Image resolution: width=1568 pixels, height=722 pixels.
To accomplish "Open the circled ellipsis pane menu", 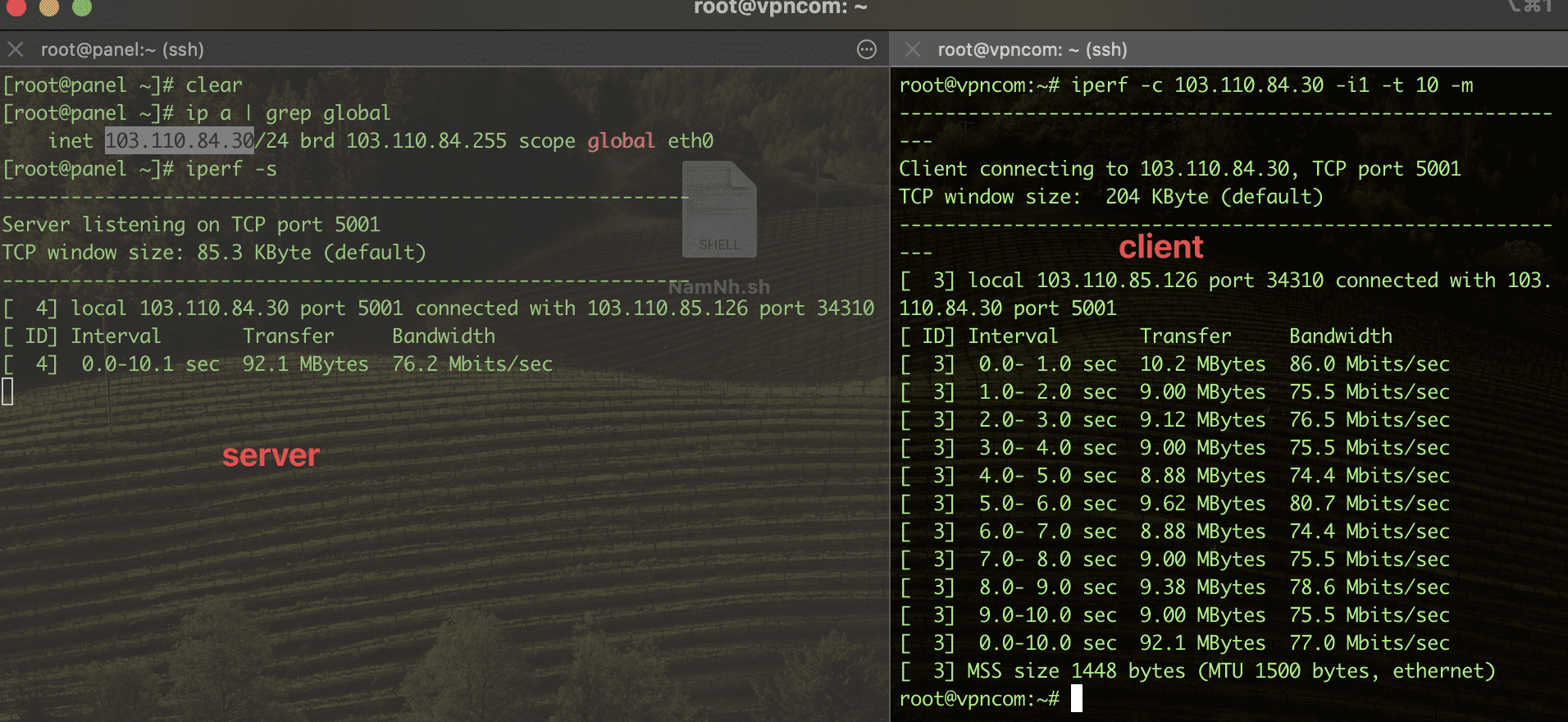I will 866,49.
